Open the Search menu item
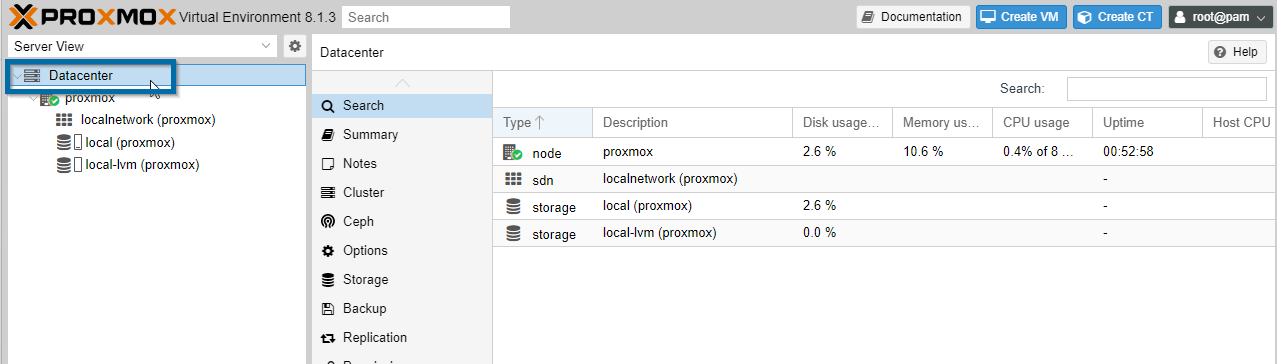This screenshot has height=364, width=1277. pos(402,105)
